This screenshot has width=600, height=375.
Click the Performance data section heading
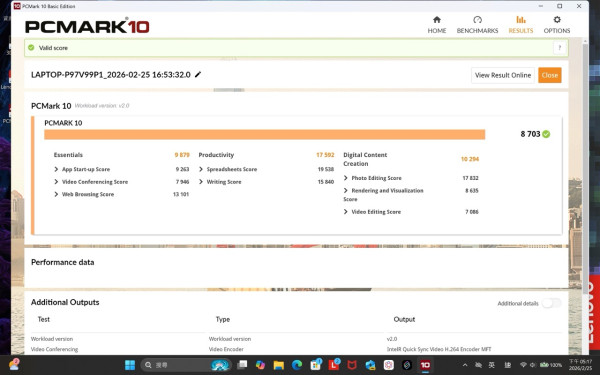(62, 262)
